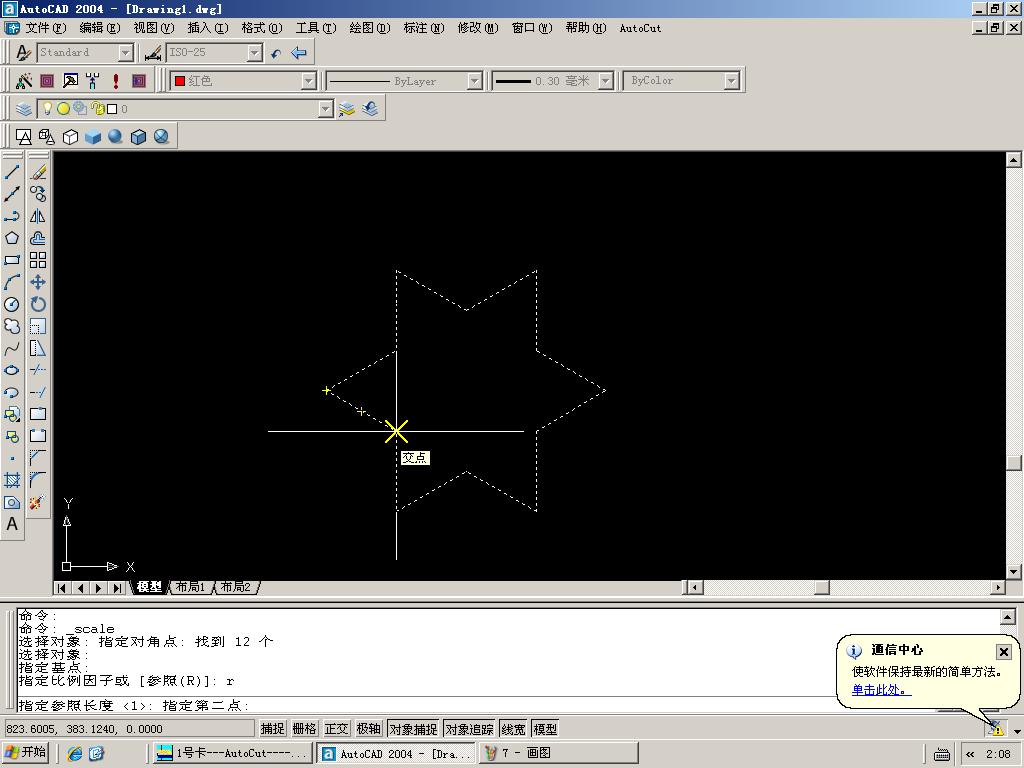The image size is (1024, 768).
Task: Open the 0.30 毫米 lineweight dropdown
Action: [x=605, y=81]
